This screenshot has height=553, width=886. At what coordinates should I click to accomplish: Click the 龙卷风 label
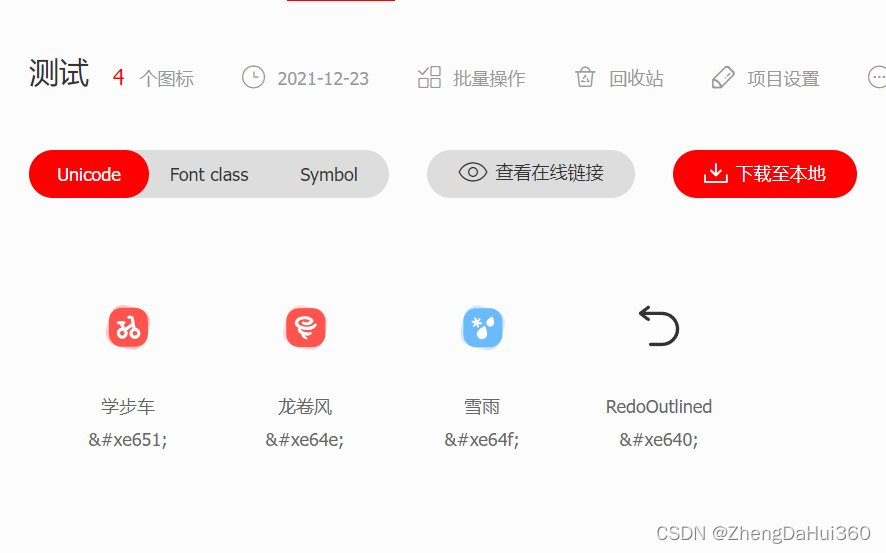(305, 407)
